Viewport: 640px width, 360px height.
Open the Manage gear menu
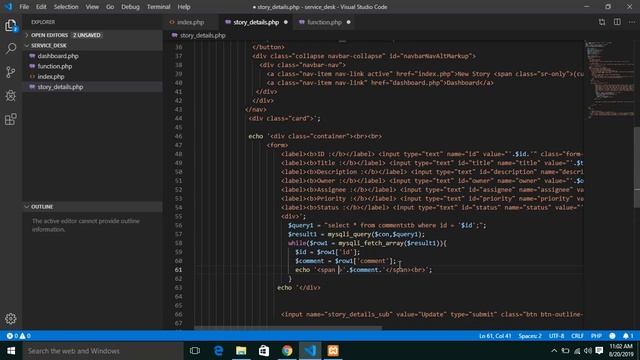(11, 318)
